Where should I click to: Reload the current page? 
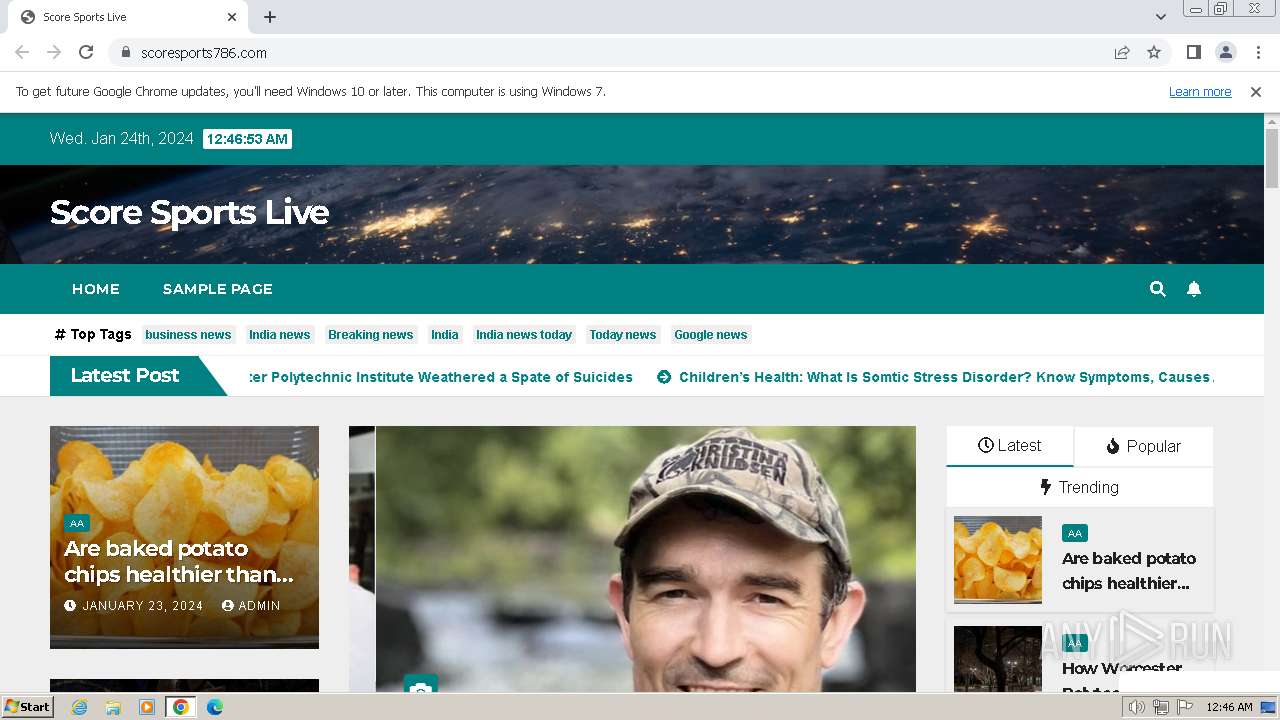pyautogui.click(x=86, y=53)
